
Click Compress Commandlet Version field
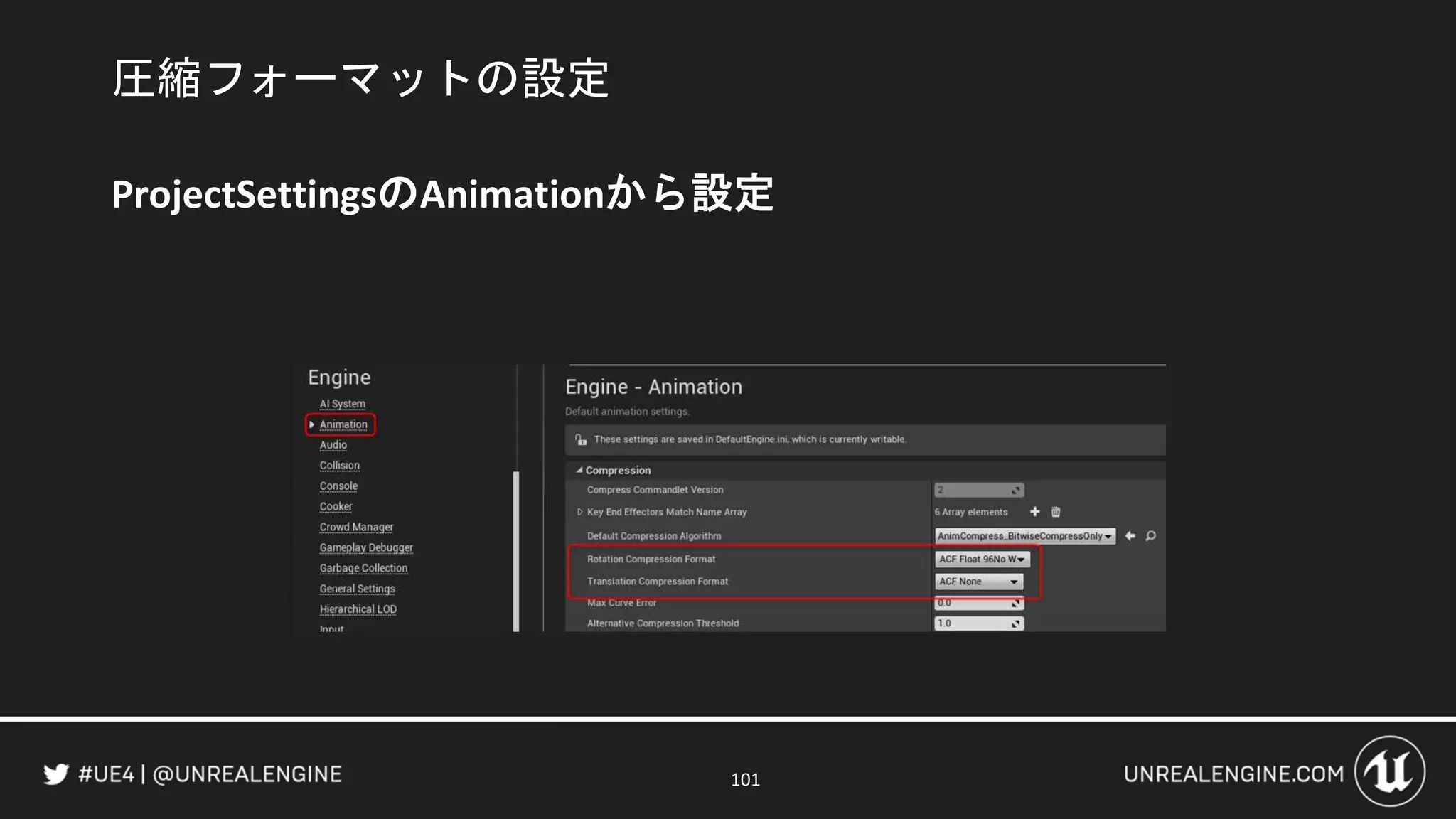pos(979,490)
